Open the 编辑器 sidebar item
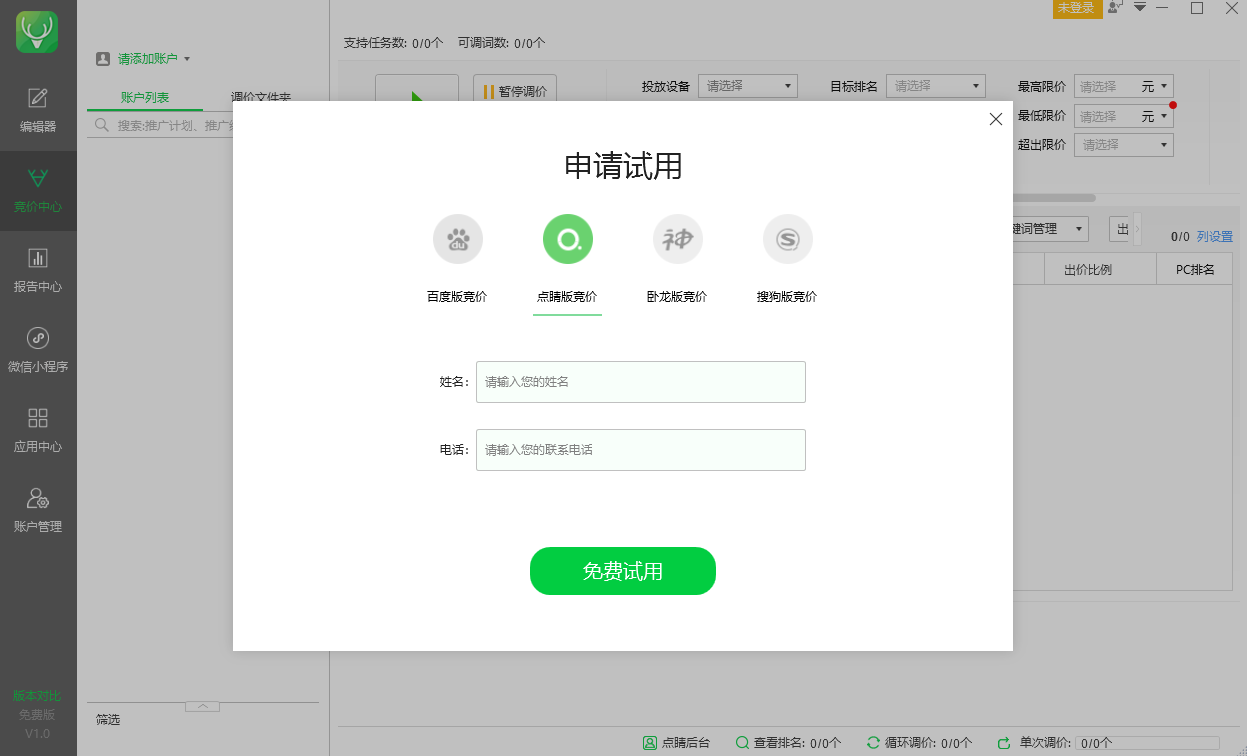This screenshot has width=1247, height=756. [x=38, y=111]
